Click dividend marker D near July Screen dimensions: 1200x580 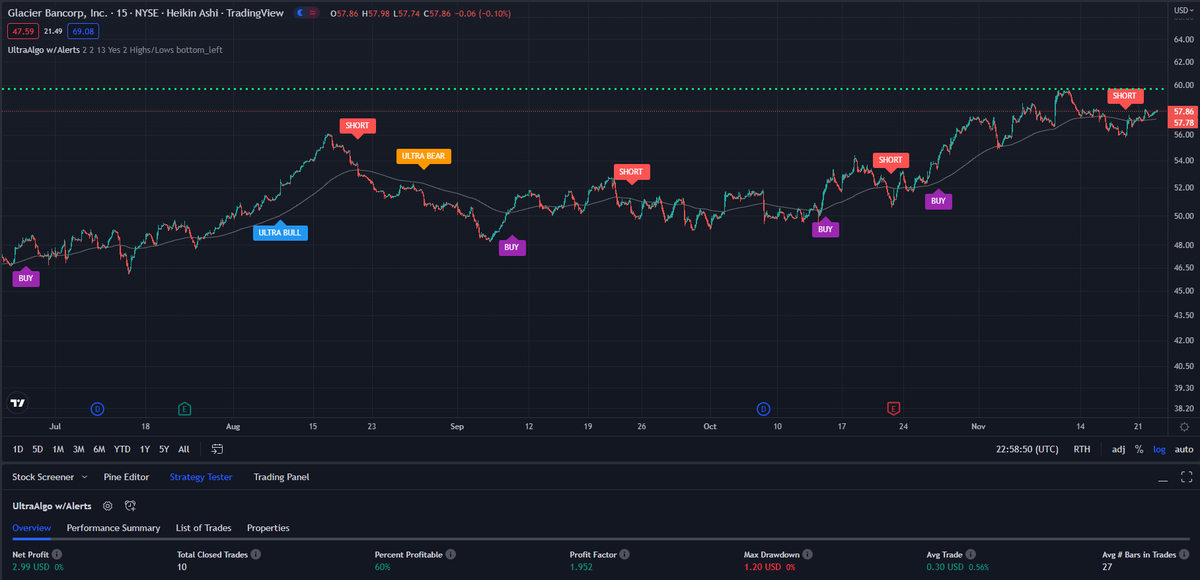pyautogui.click(x=97, y=408)
